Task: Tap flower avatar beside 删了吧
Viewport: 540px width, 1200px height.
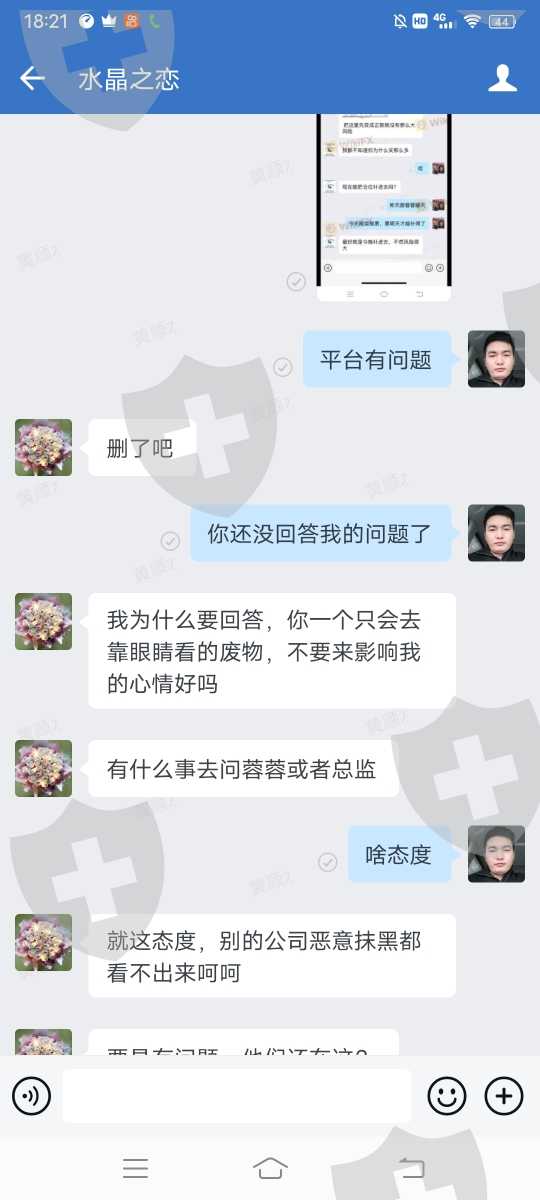Action: click(x=43, y=447)
